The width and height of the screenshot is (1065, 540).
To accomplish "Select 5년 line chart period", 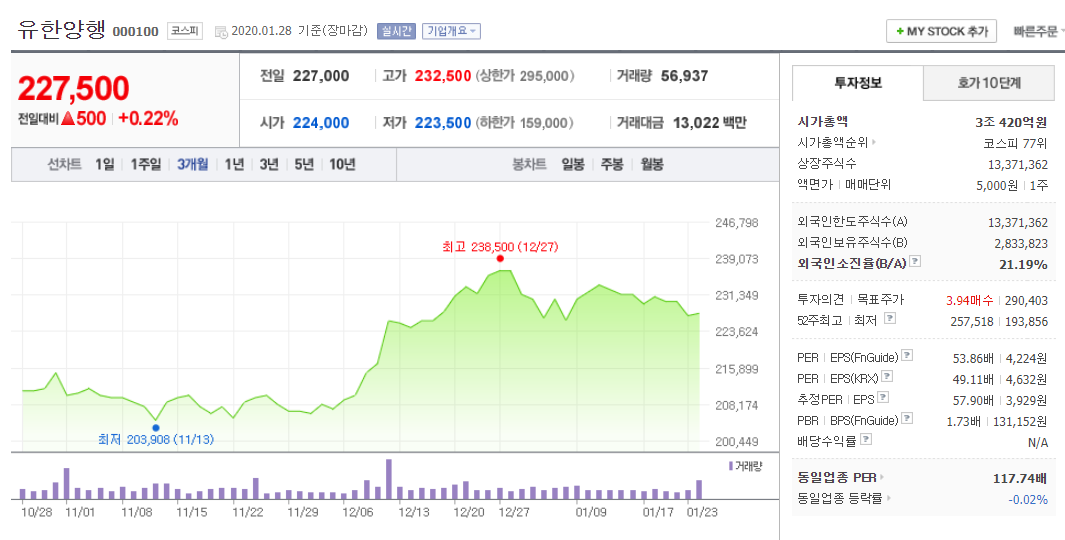I will (x=304, y=164).
